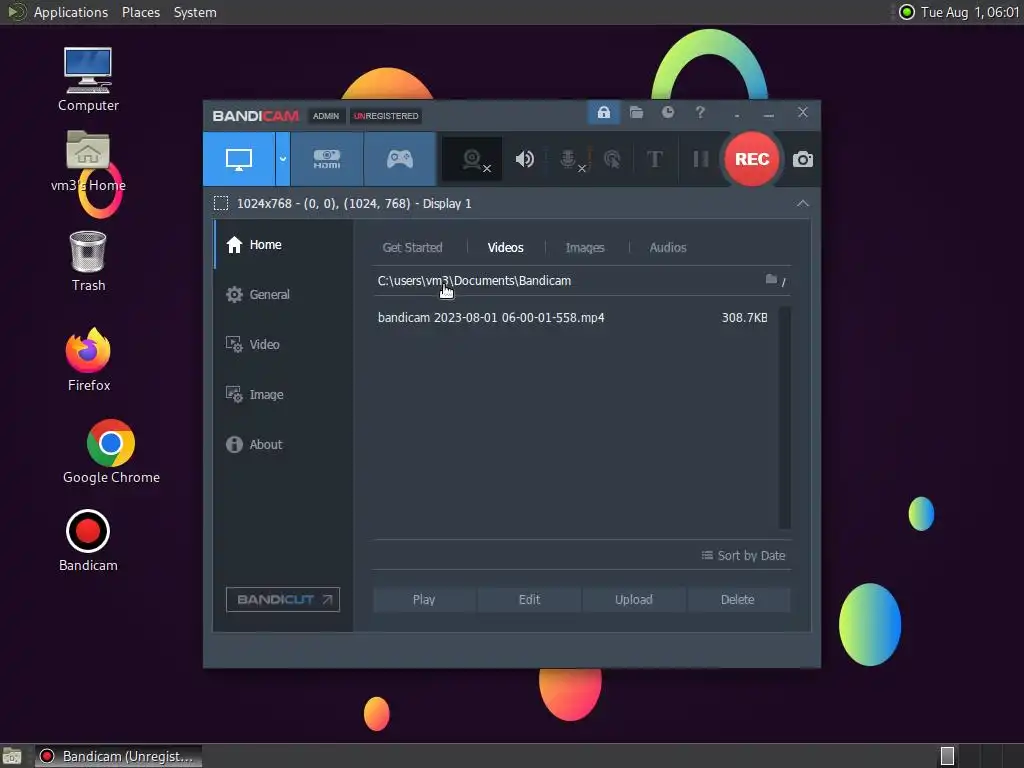Switch to the Videos tab
The width and height of the screenshot is (1024, 768).
tap(505, 248)
